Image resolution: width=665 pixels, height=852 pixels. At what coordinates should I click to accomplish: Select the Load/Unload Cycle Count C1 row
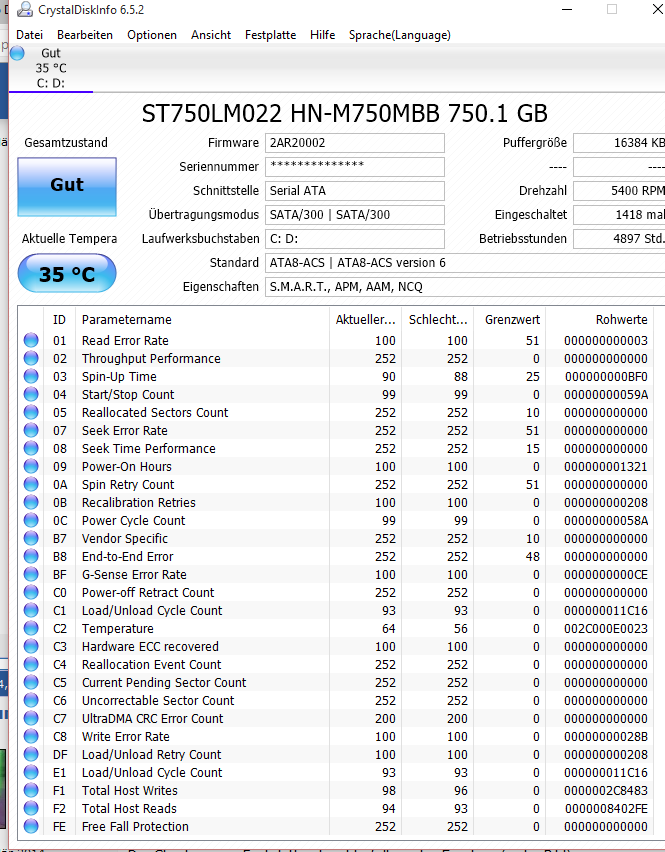tap(338, 610)
